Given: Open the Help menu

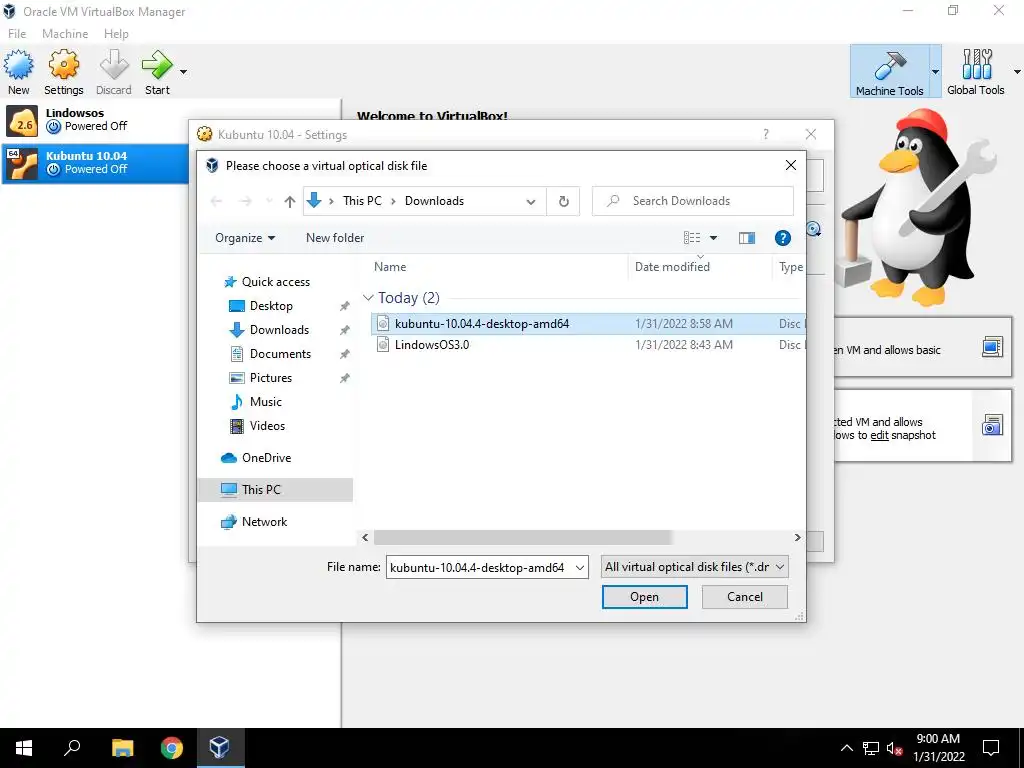Looking at the screenshot, I should tap(116, 33).
